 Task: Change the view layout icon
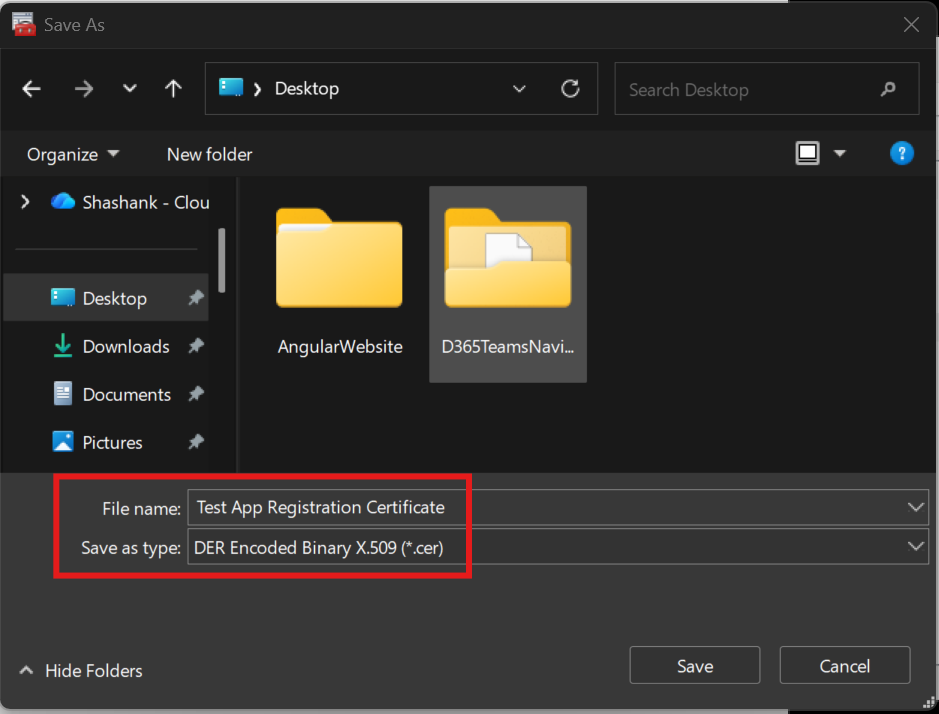click(807, 153)
